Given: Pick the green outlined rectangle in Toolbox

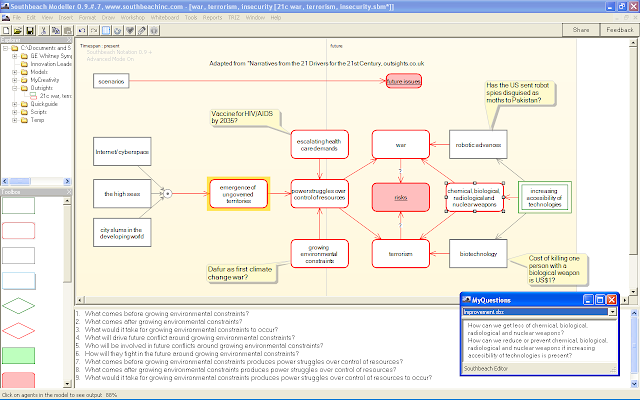Looking at the screenshot, I should (x=18, y=205).
